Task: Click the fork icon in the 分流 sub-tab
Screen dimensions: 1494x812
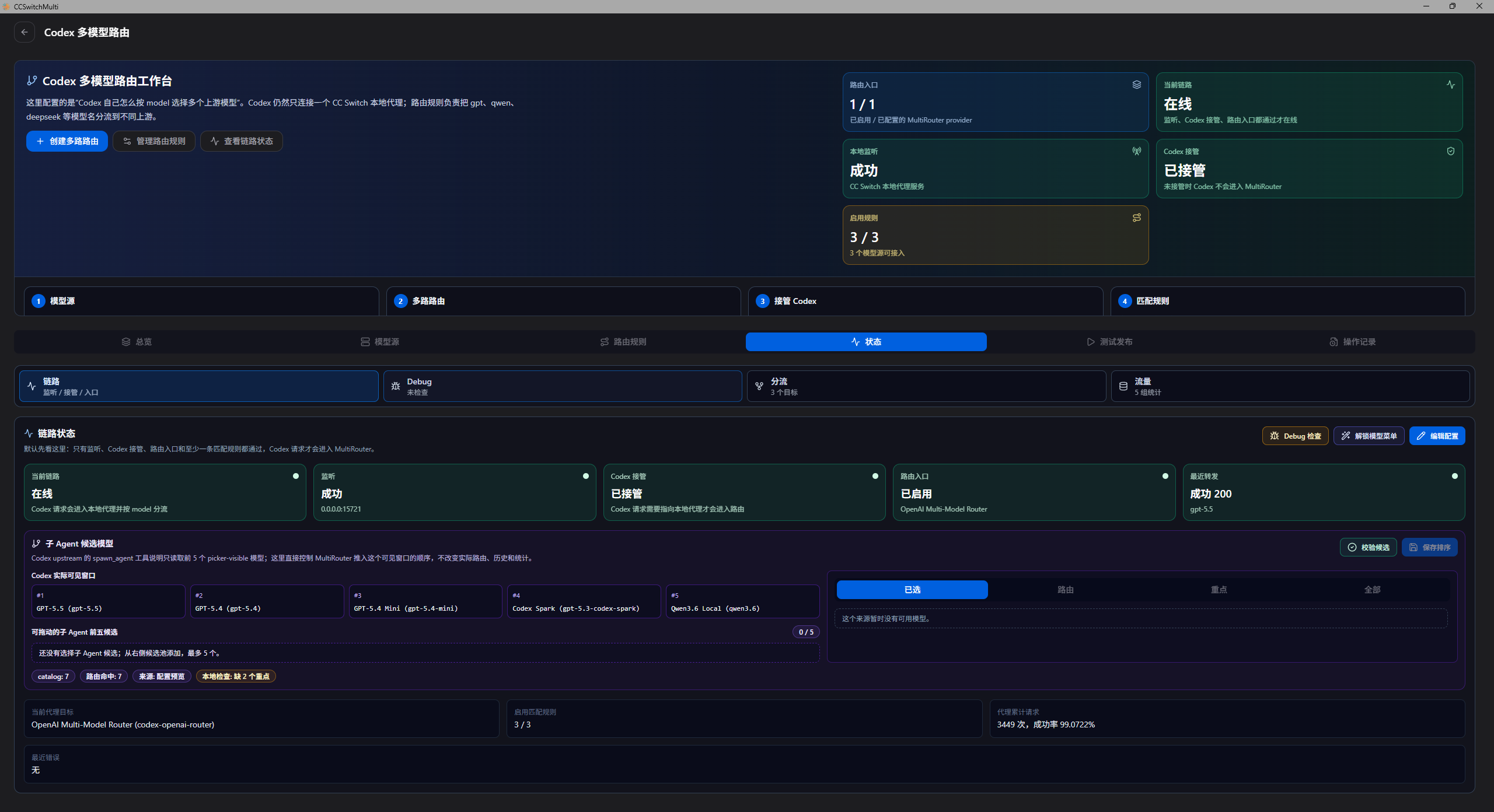Action: coord(759,386)
